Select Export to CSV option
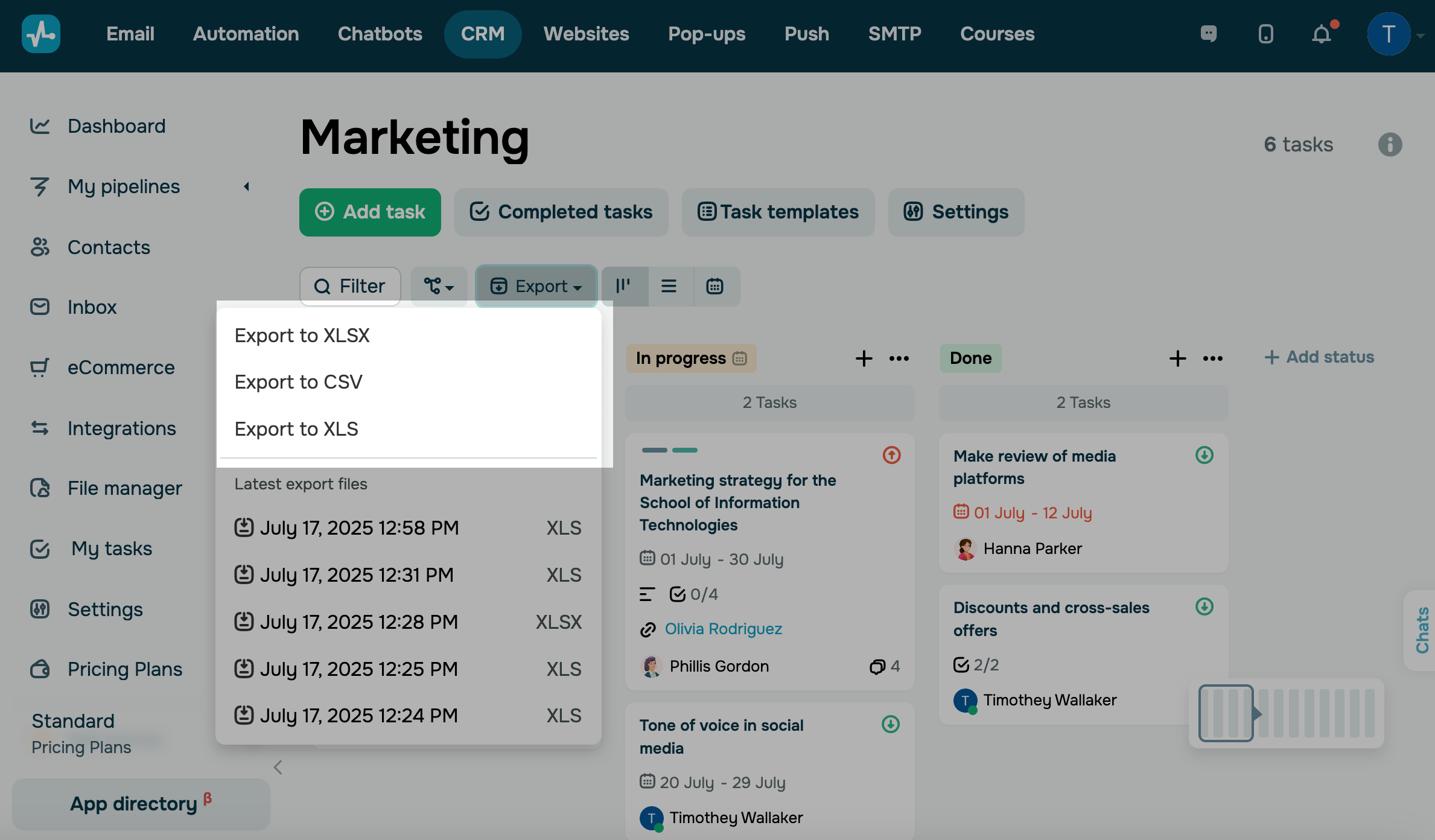1435x840 pixels. tap(299, 382)
